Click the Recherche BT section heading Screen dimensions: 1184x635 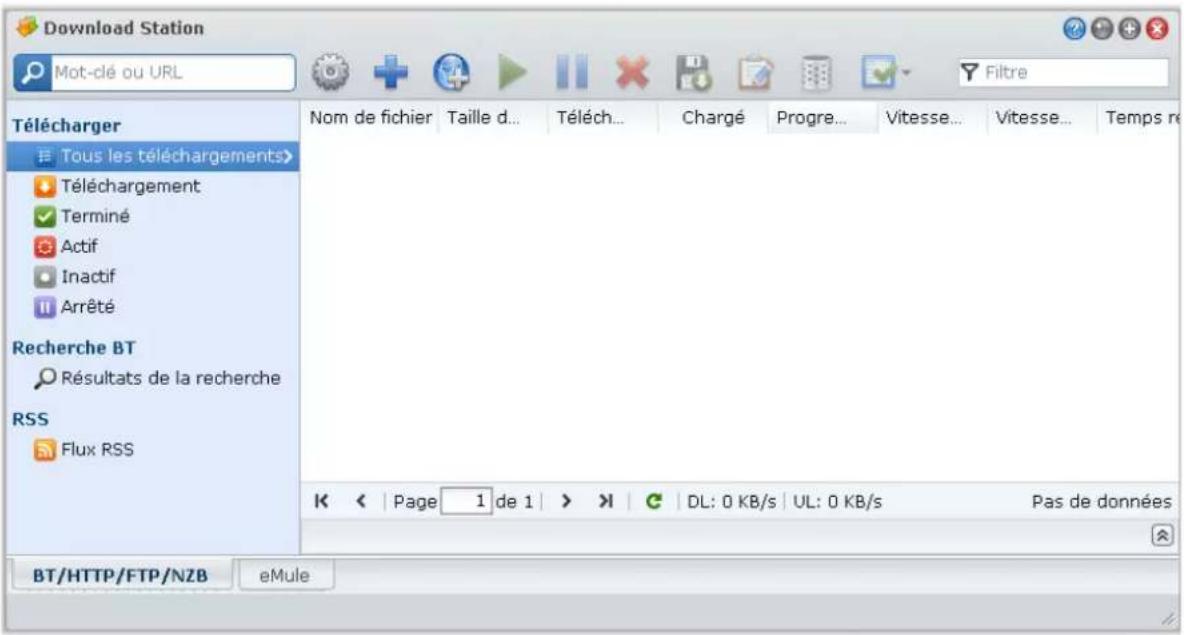[73, 348]
